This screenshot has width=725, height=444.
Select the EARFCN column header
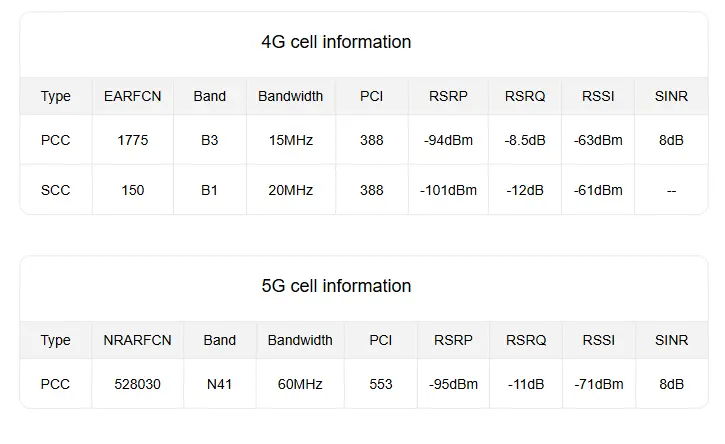pyautogui.click(x=133, y=96)
